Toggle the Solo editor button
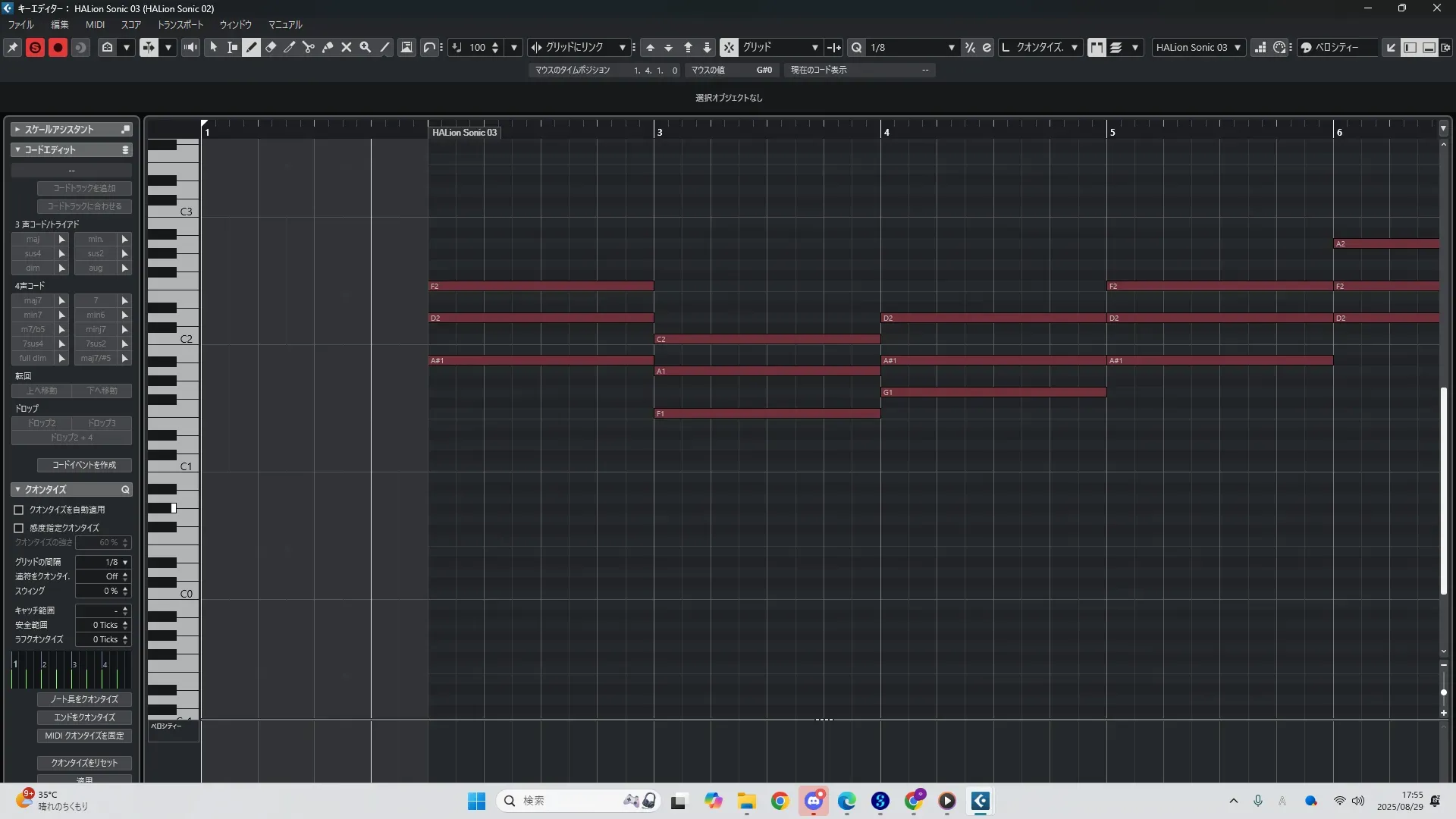The height and width of the screenshot is (819, 1456). click(35, 47)
